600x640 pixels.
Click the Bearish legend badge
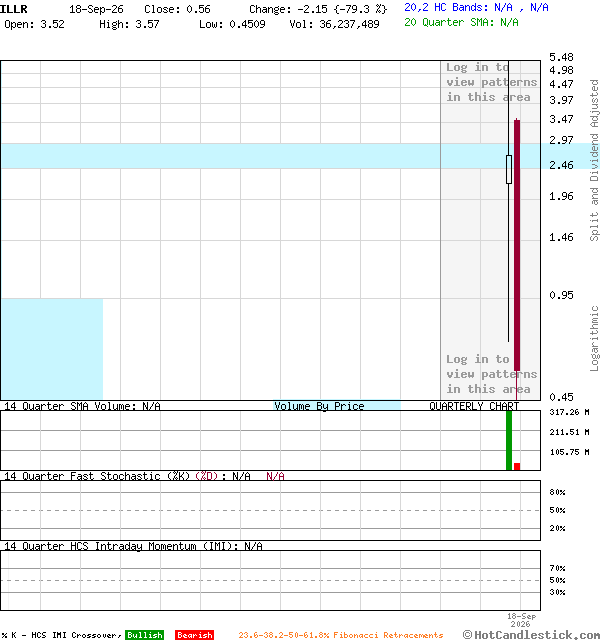pyautogui.click(x=195, y=635)
